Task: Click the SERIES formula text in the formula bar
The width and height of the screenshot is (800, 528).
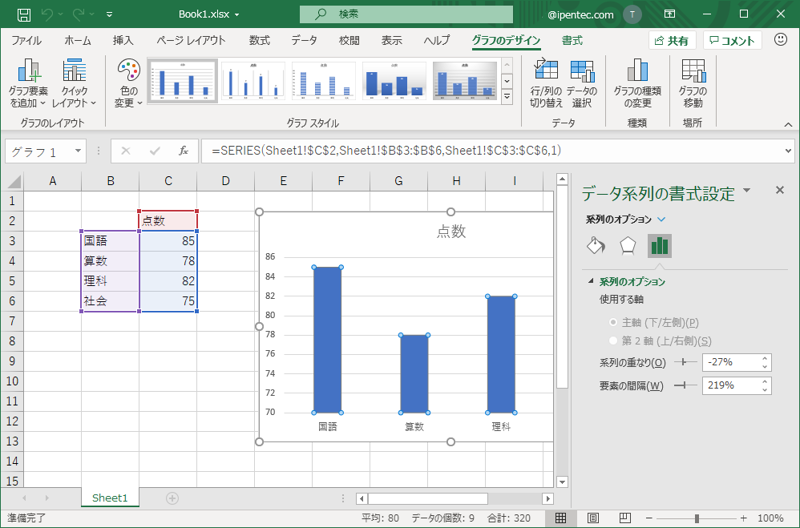Action: [x=387, y=150]
